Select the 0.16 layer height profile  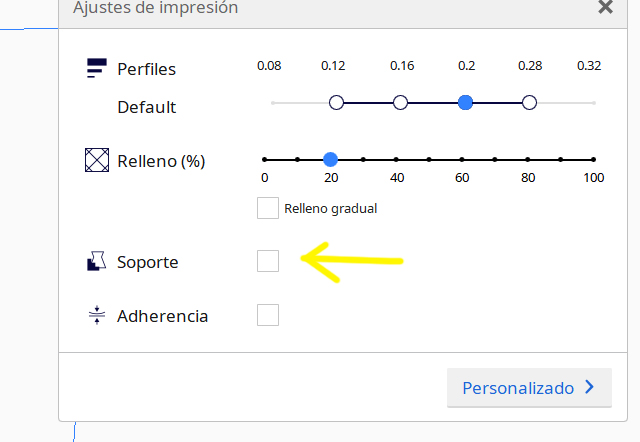click(x=401, y=102)
